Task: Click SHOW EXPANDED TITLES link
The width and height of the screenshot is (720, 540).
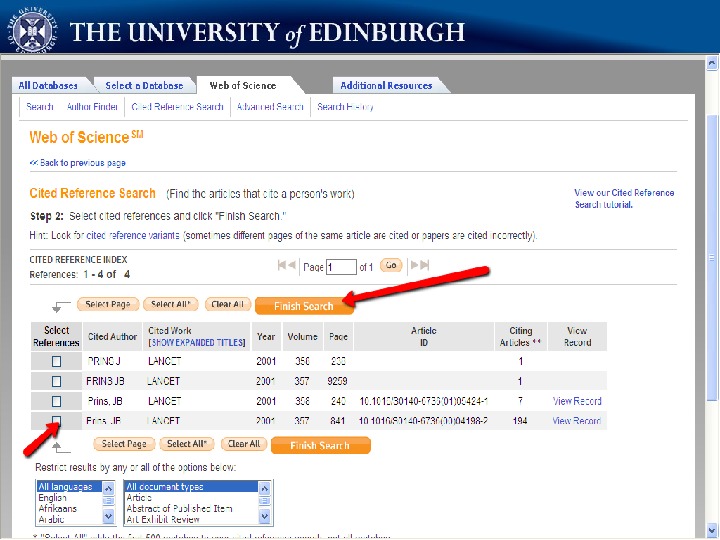Action: tap(197, 343)
